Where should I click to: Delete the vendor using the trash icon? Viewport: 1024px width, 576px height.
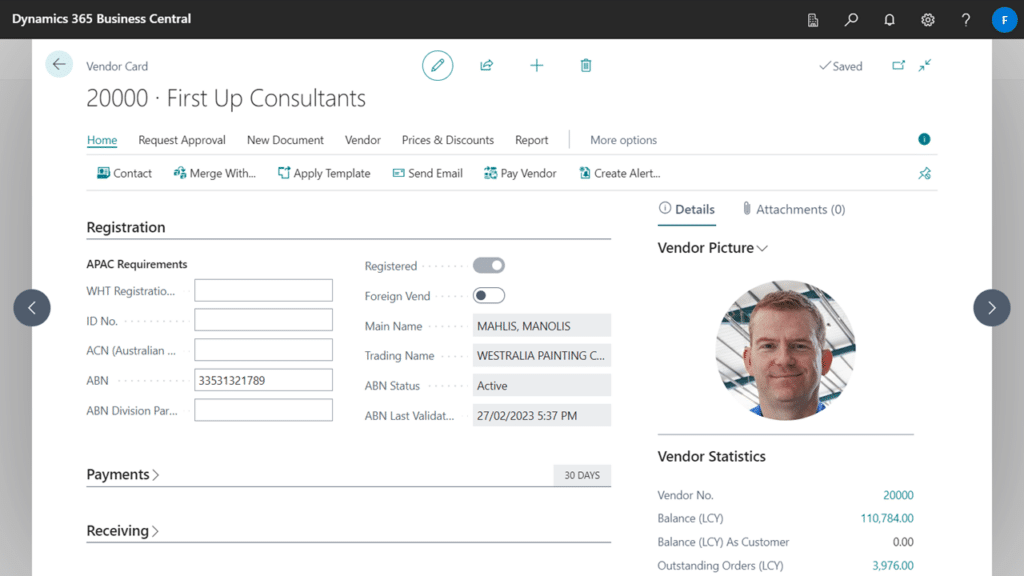point(585,65)
